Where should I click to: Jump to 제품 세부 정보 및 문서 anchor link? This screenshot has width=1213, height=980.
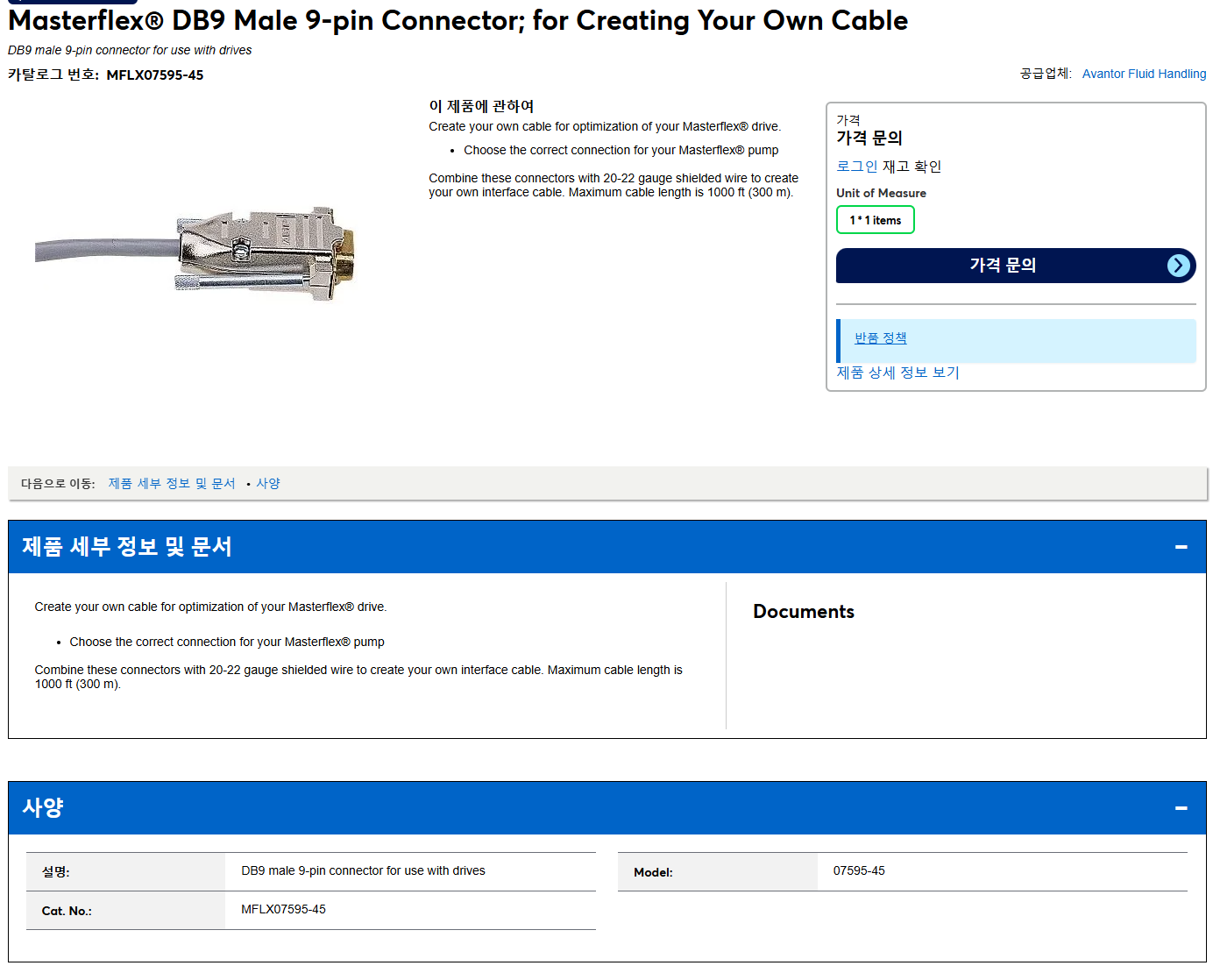pos(172,484)
